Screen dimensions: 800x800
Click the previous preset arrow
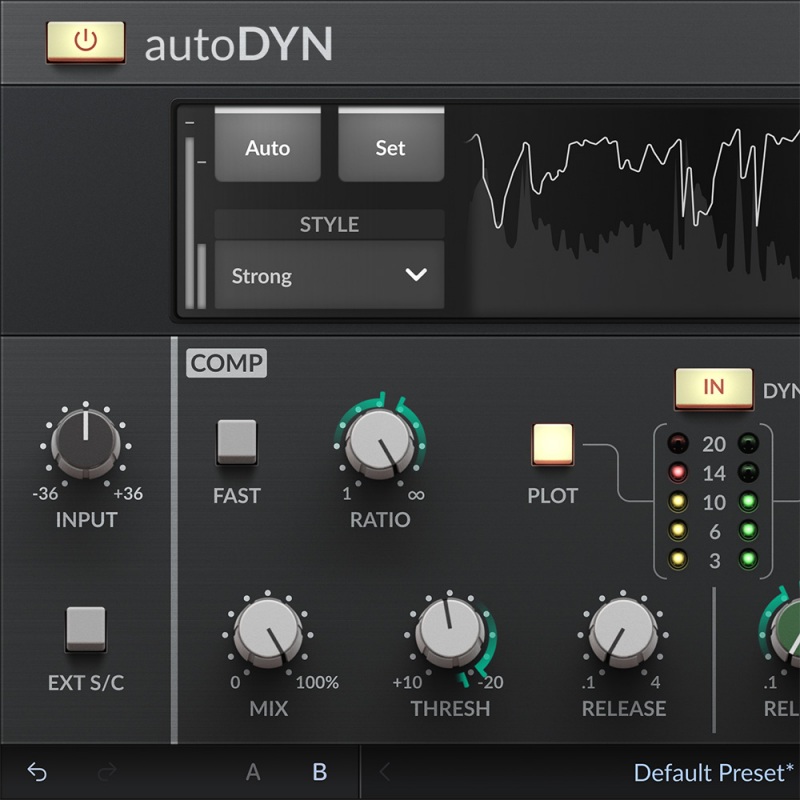(385, 772)
